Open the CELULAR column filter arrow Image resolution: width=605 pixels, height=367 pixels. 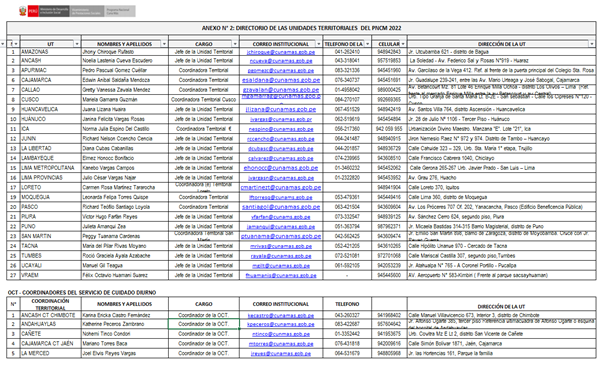[x=403, y=44]
